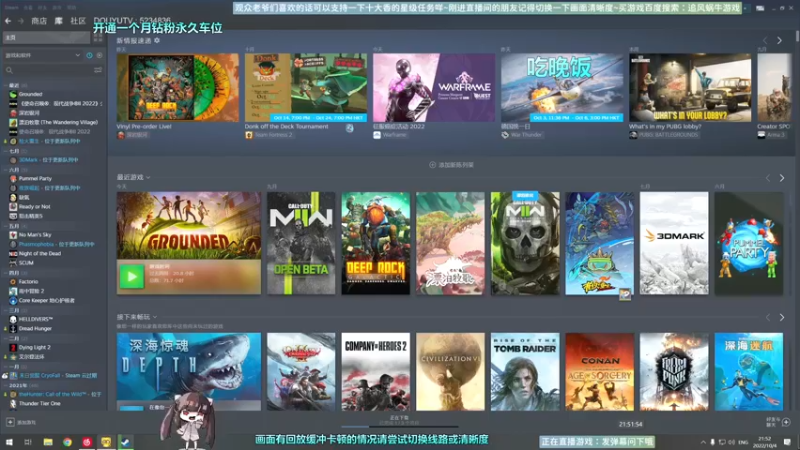This screenshot has width=800, height=450.
Task: Open the 库 library tab
Action: pyautogui.click(x=58, y=21)
